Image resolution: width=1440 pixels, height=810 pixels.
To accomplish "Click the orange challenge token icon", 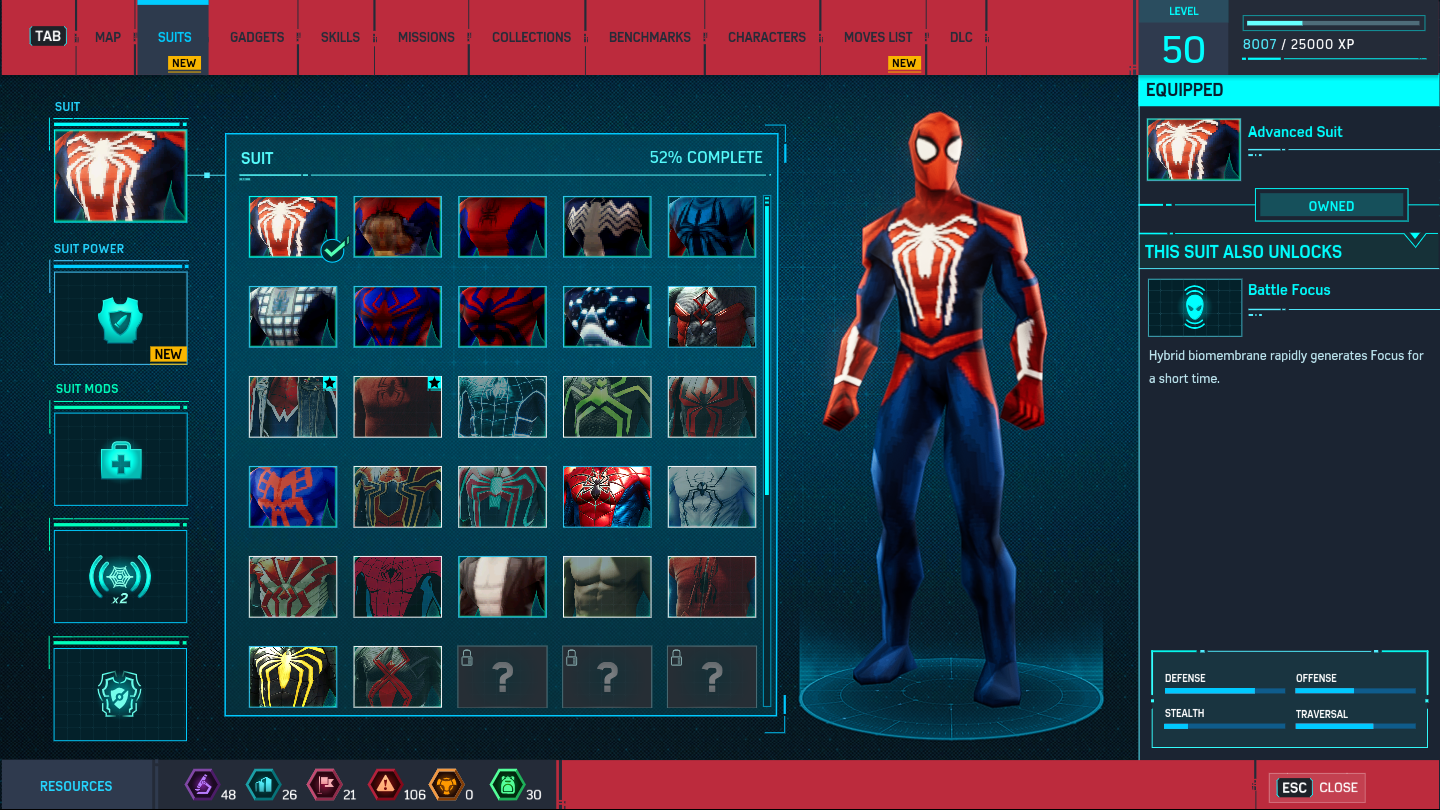I will click(446, 785).
